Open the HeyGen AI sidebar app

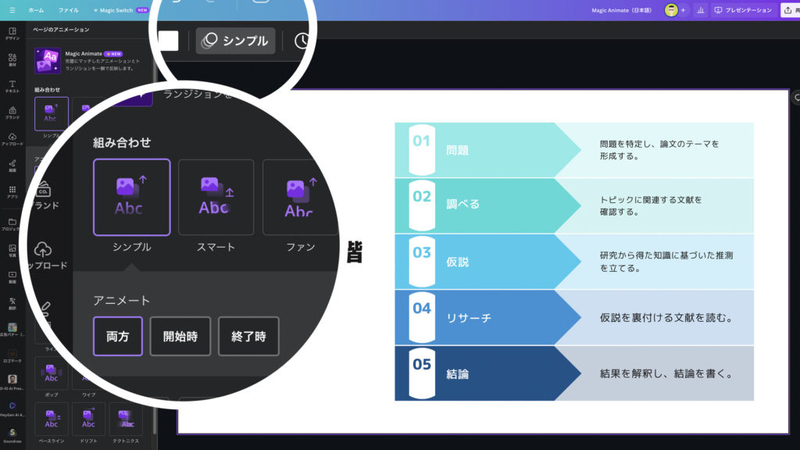pyautogui.click(x=12, y=409)
